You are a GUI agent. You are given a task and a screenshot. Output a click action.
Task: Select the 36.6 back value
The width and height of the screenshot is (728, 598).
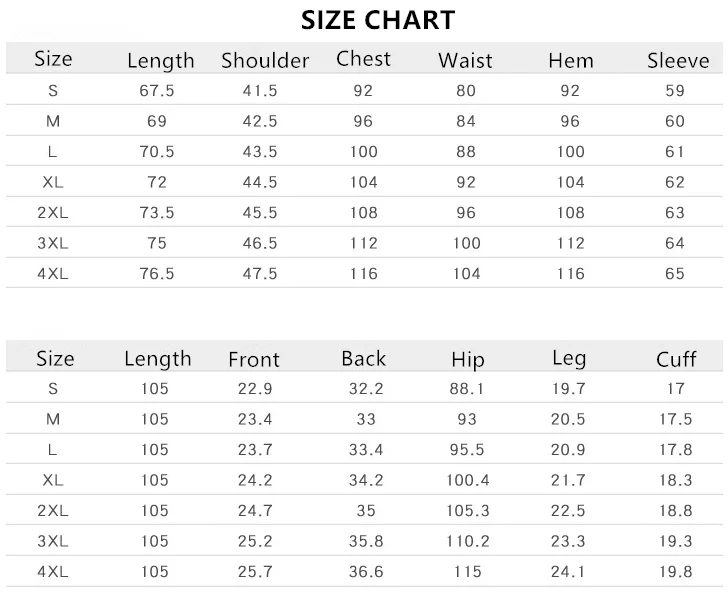[365, 571]
